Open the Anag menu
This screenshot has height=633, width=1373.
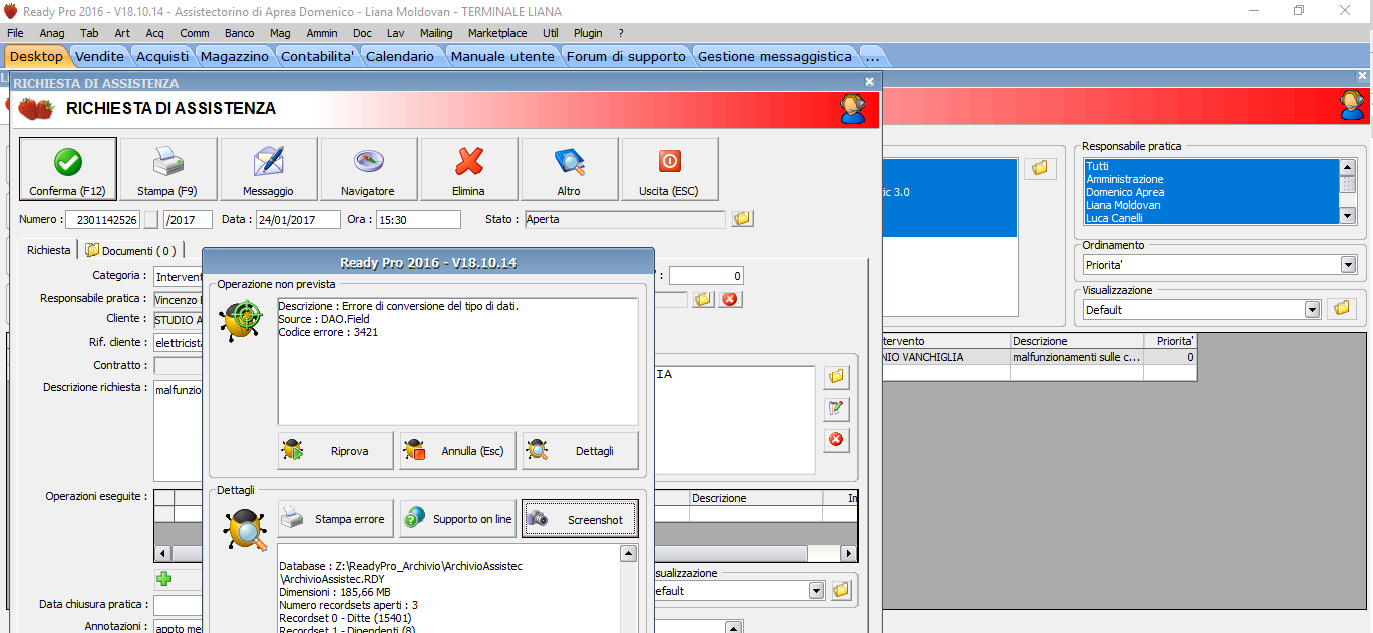(x=52, y=33)
